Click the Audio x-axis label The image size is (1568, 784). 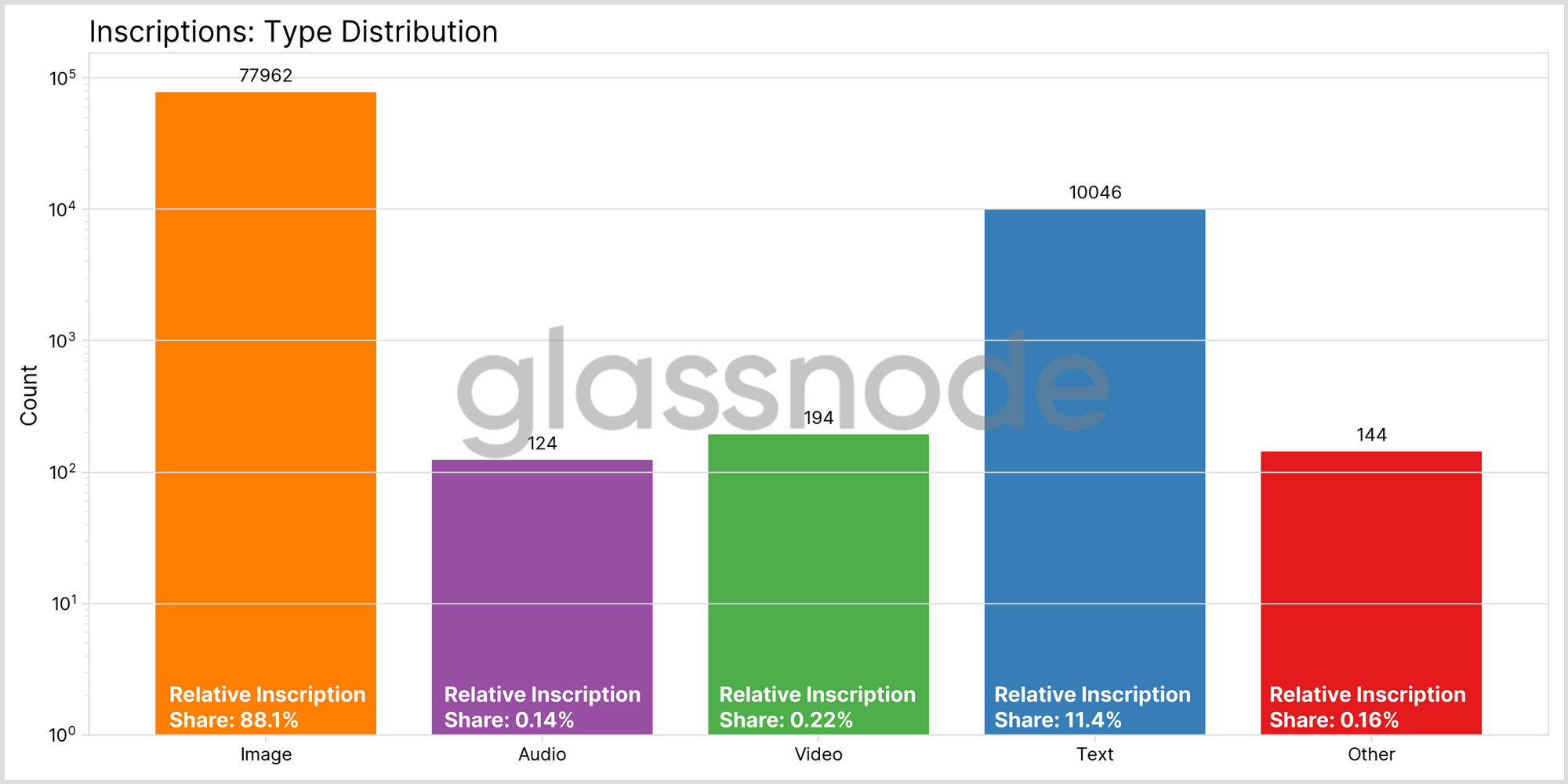tap(542, 754)
